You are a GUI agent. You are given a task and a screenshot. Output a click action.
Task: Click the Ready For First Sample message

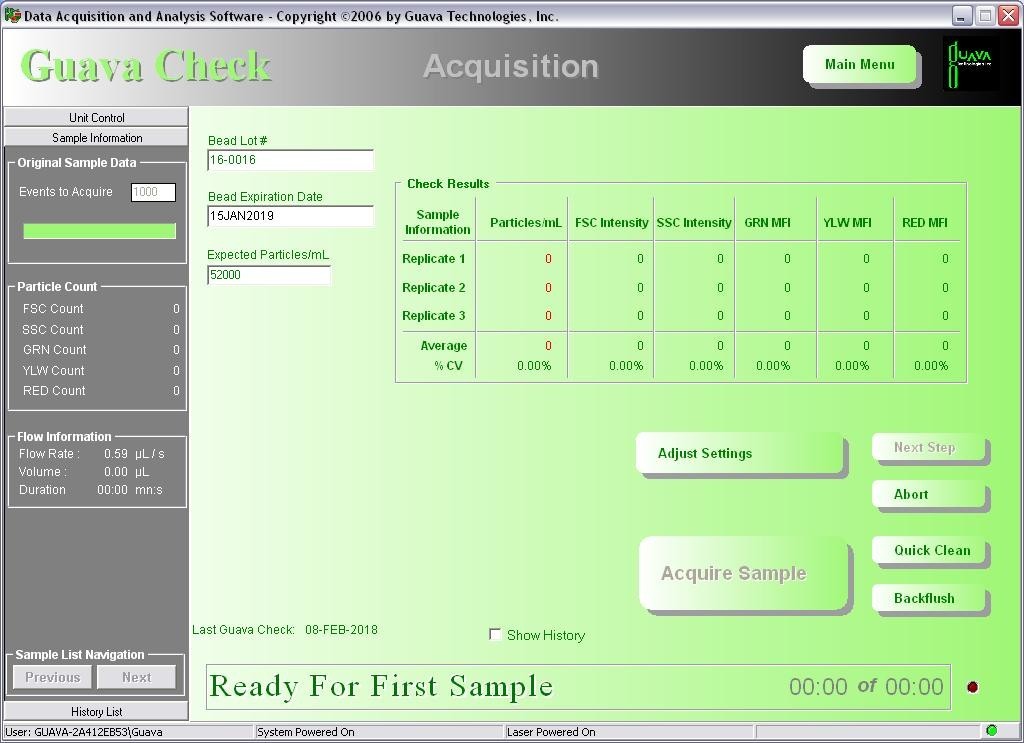coord(381,686)
